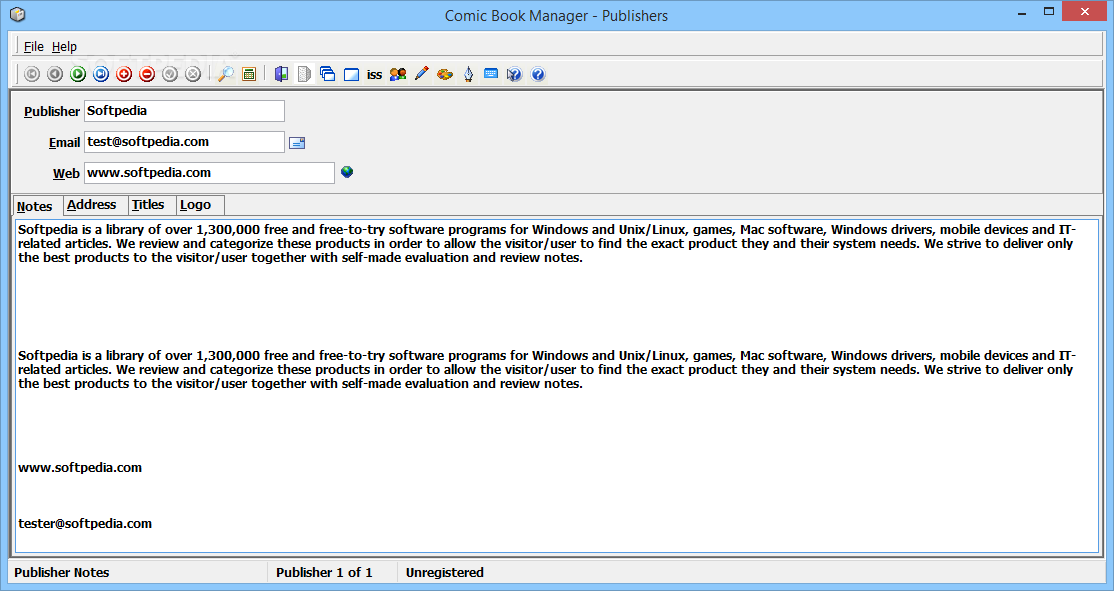Delete publisher with red minus icon
Screen dimensions: 1114x591
147,74
